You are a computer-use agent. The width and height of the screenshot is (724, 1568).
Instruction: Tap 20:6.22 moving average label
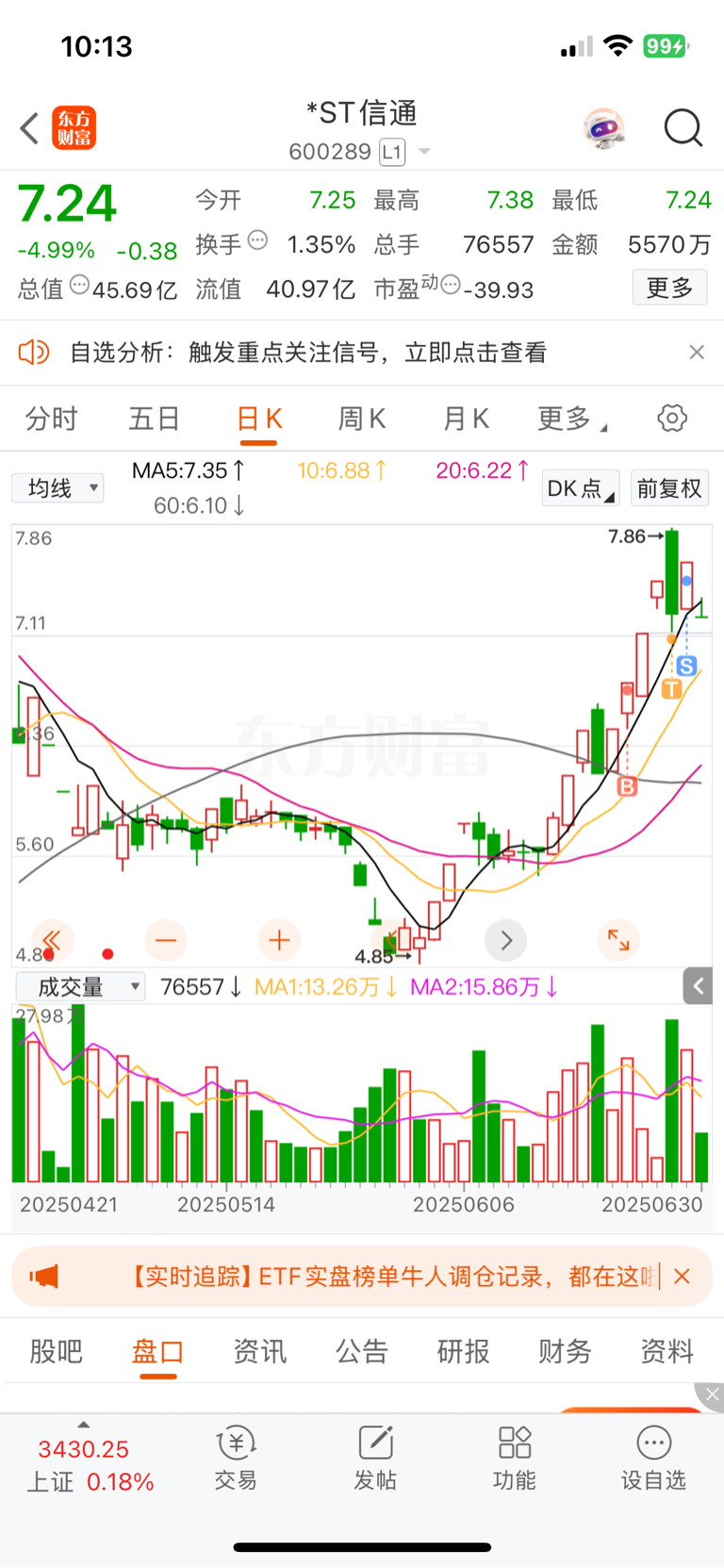[483, 470]
